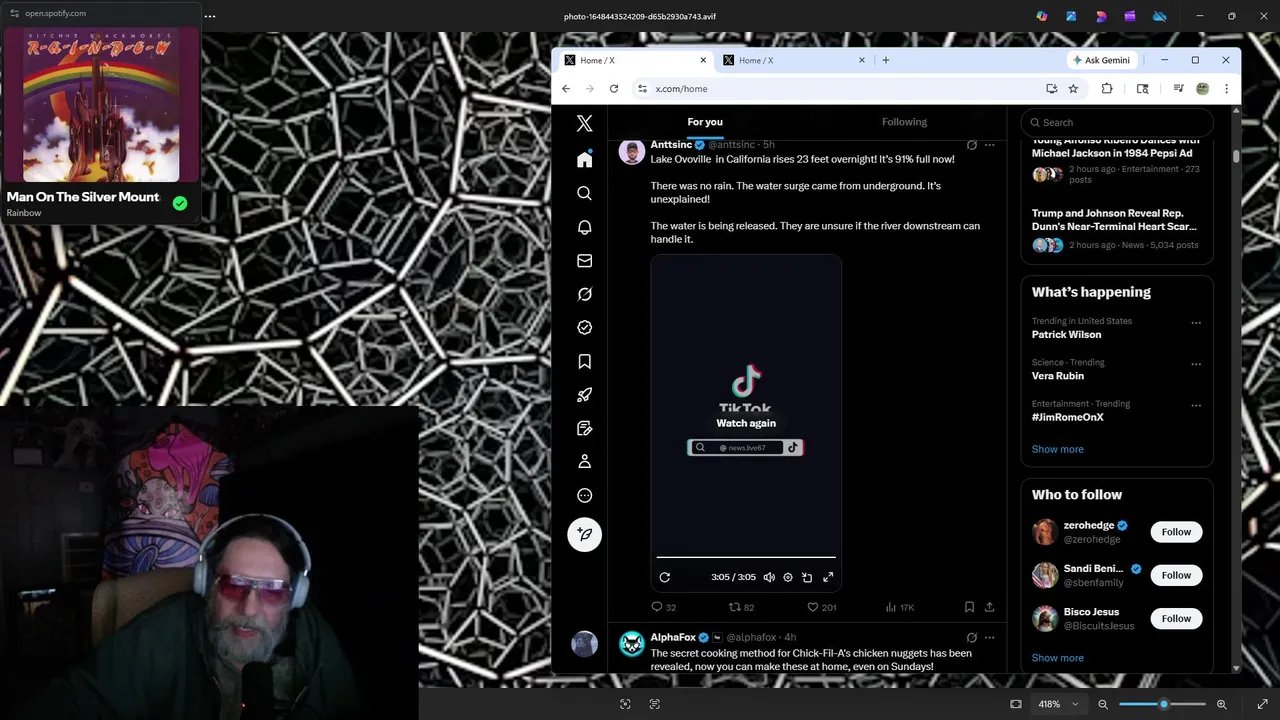Follow Bisco Jesus

1176,619
